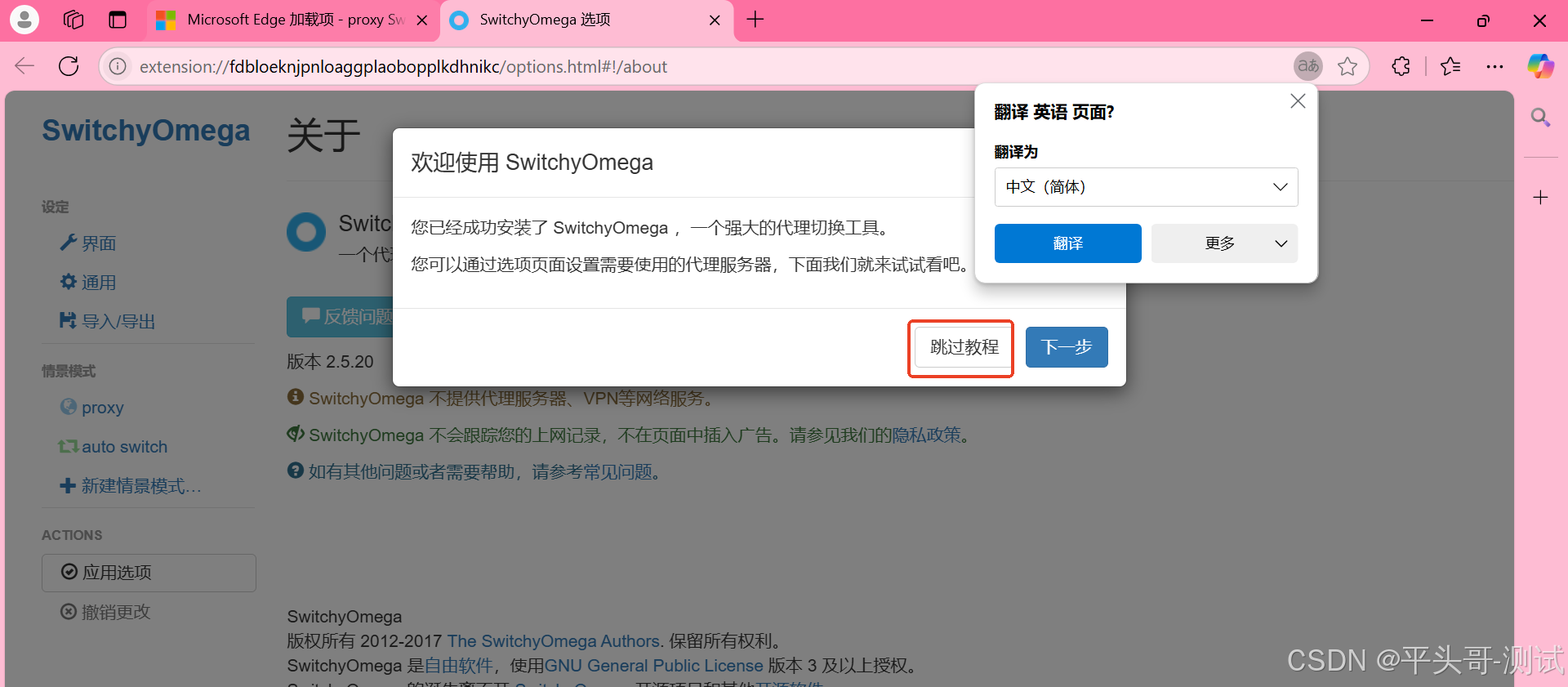1568x687 pixels.
Task: Click the gear icon beside 通用
Action: coord(69,282)
